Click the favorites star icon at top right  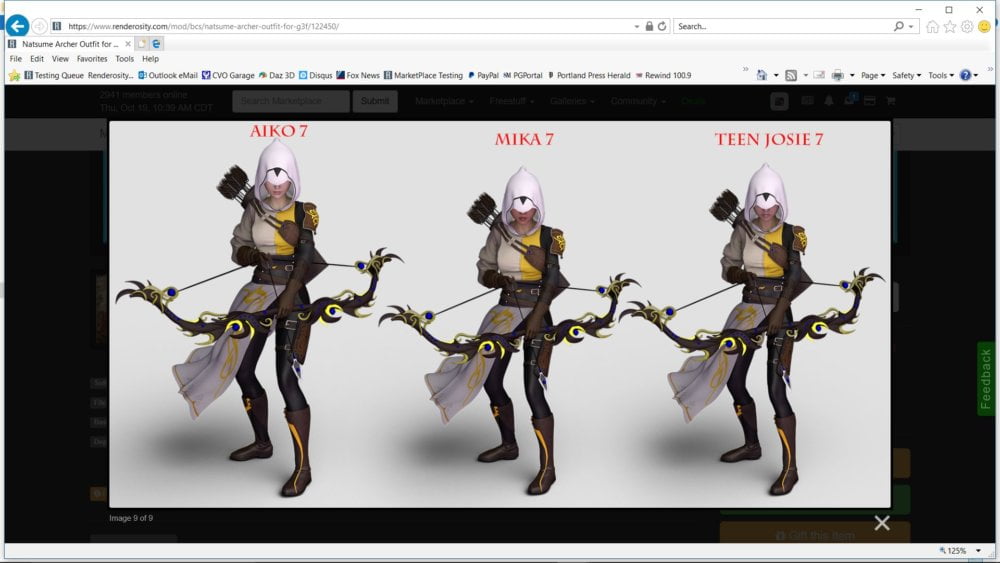950,26
